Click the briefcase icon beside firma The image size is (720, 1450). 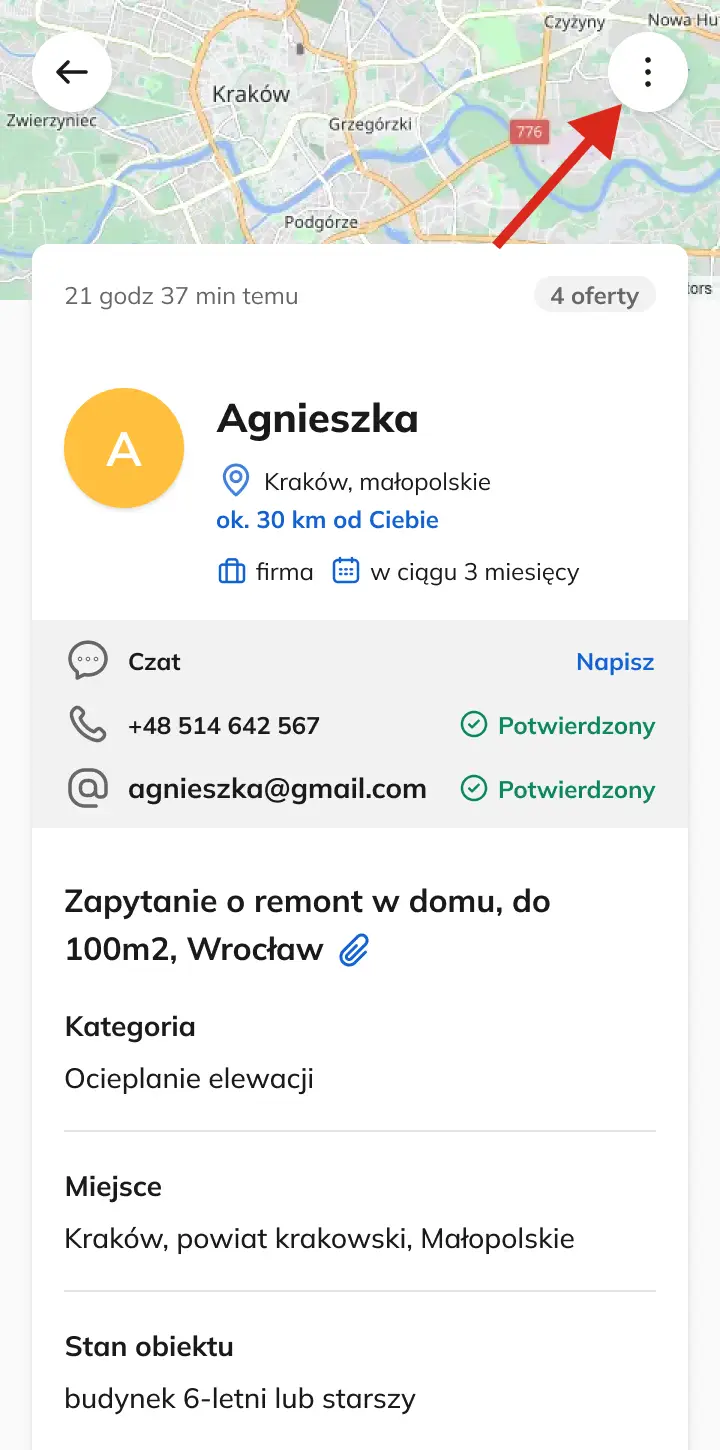[232, 572]
